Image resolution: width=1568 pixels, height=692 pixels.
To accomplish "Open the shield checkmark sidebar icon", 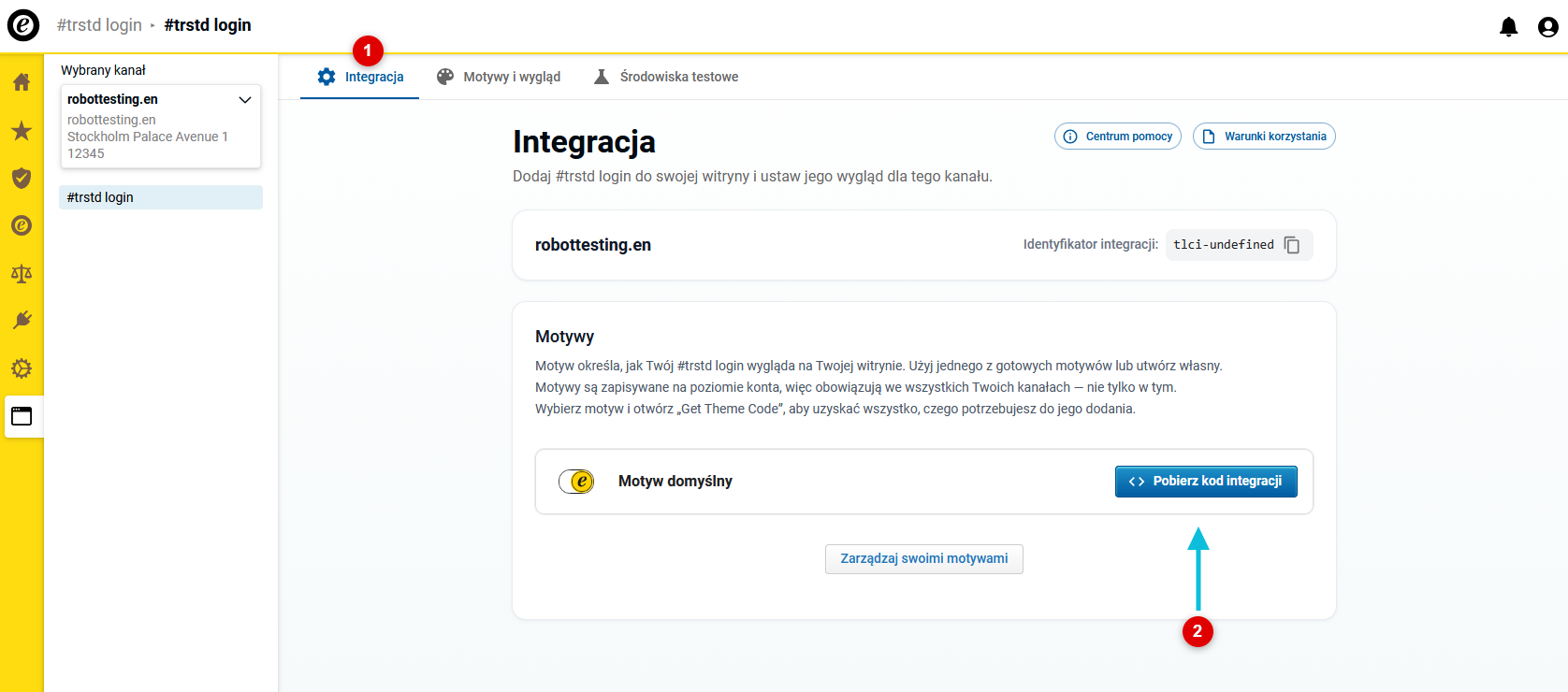I will [x=22, y=178].
